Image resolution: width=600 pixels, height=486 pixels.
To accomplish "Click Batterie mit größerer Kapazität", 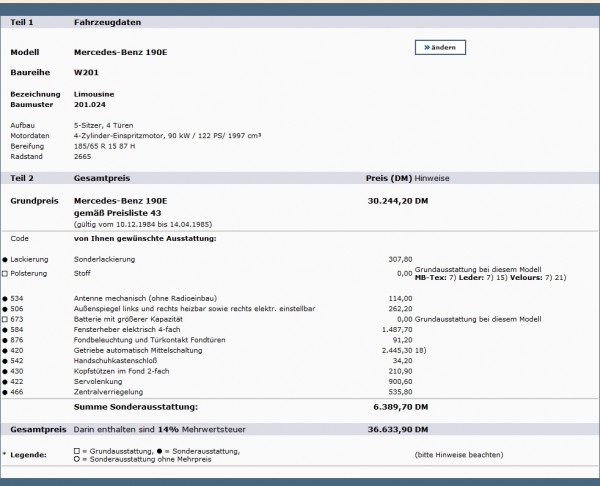I will pos(128,319).
